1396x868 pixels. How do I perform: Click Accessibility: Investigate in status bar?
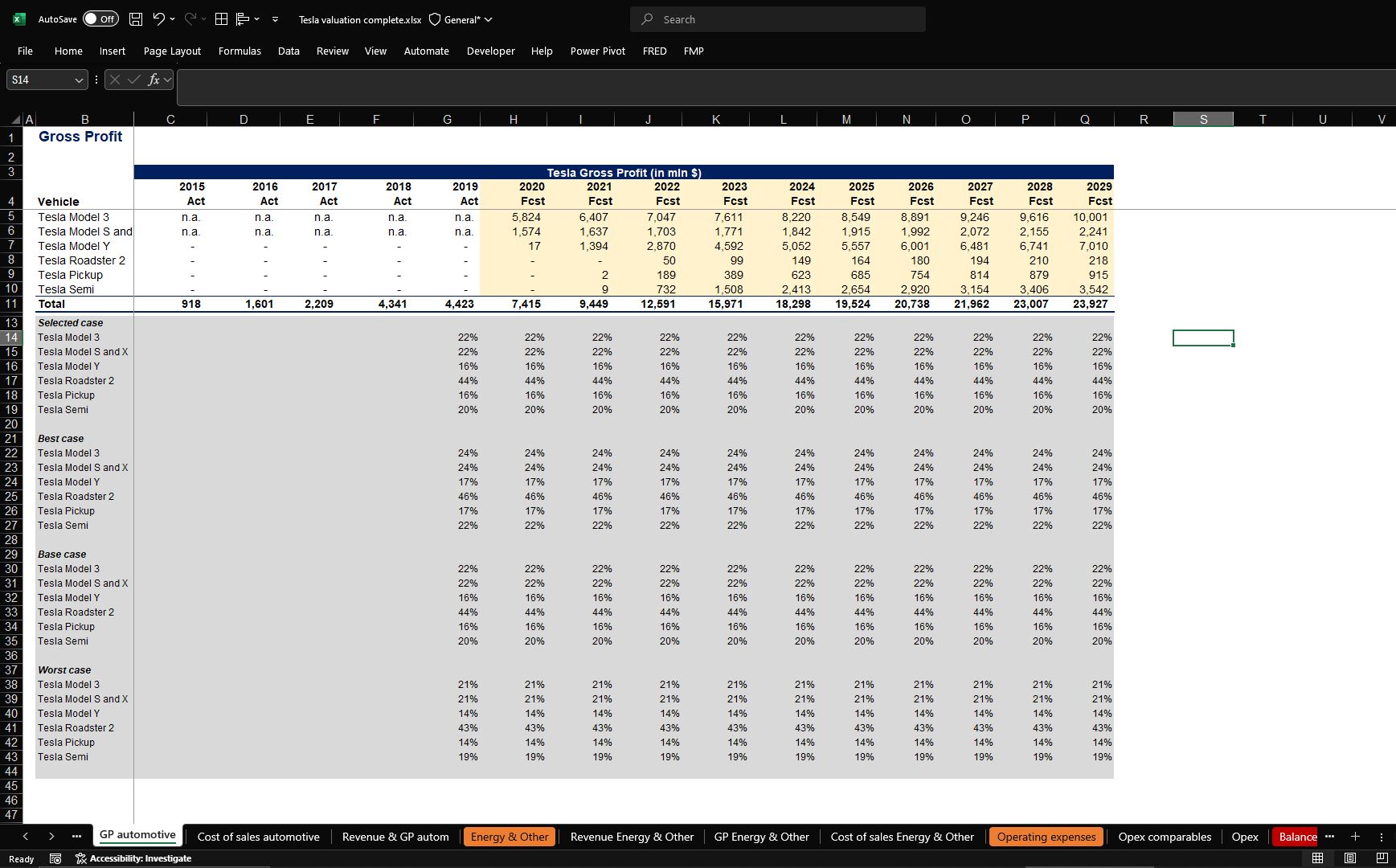133,858
